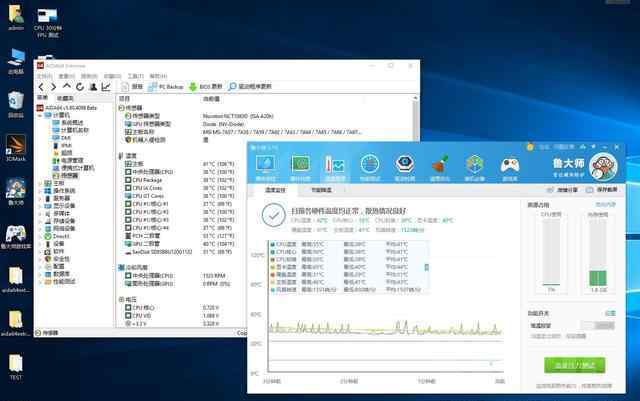640x401 pixels.
Task: Click the Lu Dashi monkey avatar logo
Action: 603,167
